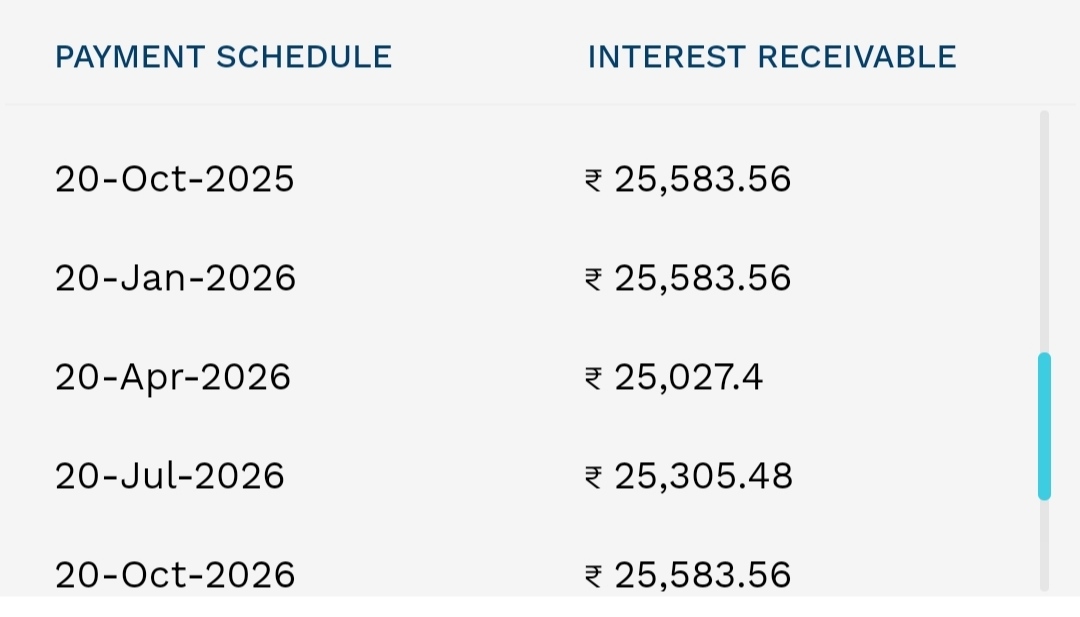Click the PAYMENT SCHEDULE column header
This screenshot has width=1080, height=617.
(224, 56)
